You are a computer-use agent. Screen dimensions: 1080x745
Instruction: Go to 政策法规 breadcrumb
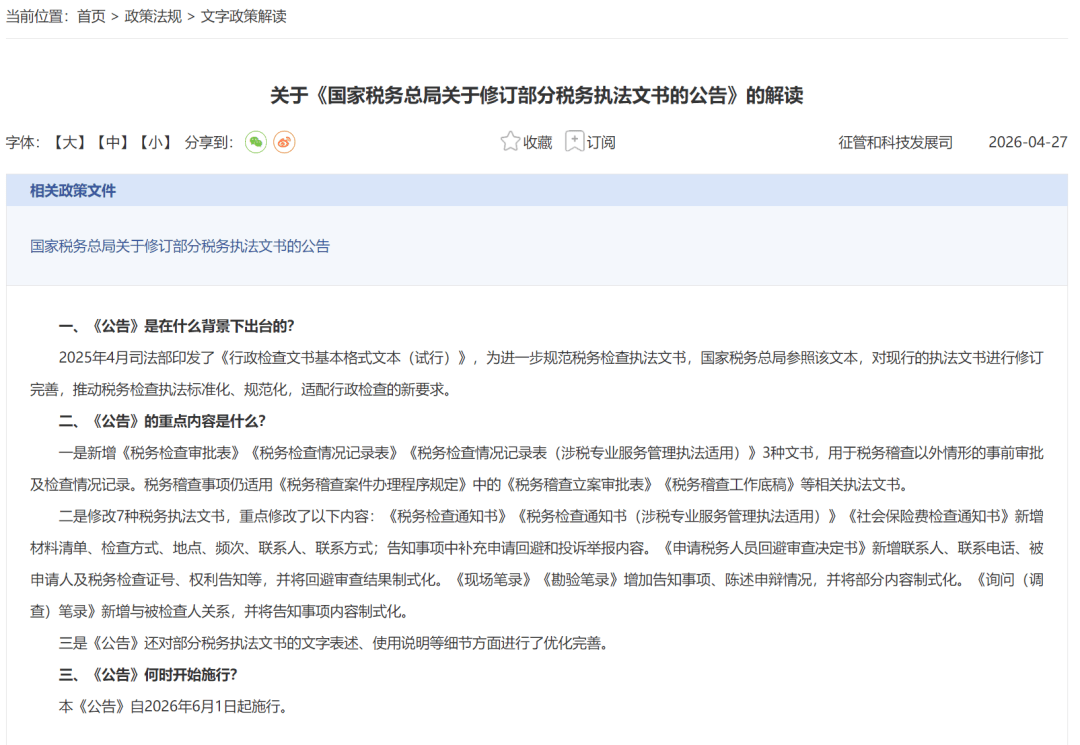(153, 17)
